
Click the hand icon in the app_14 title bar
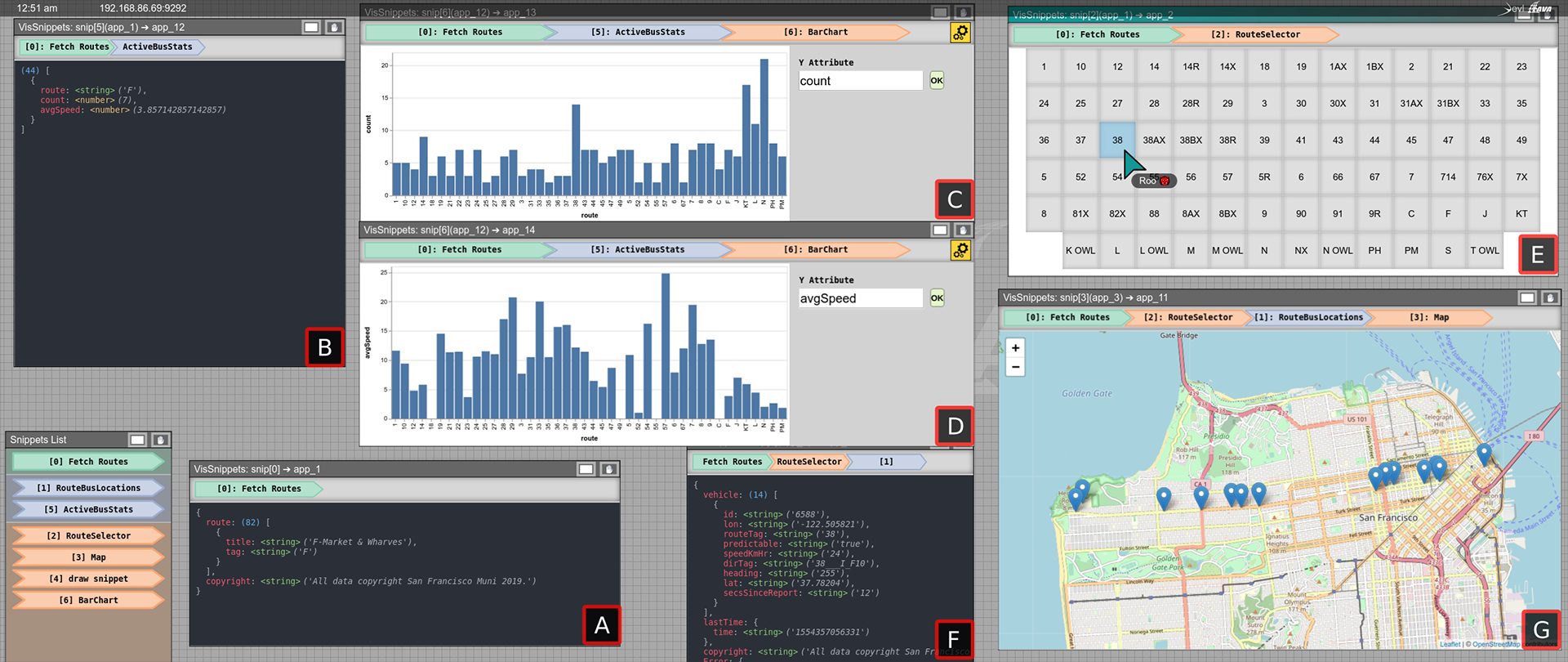coord(963,230)
